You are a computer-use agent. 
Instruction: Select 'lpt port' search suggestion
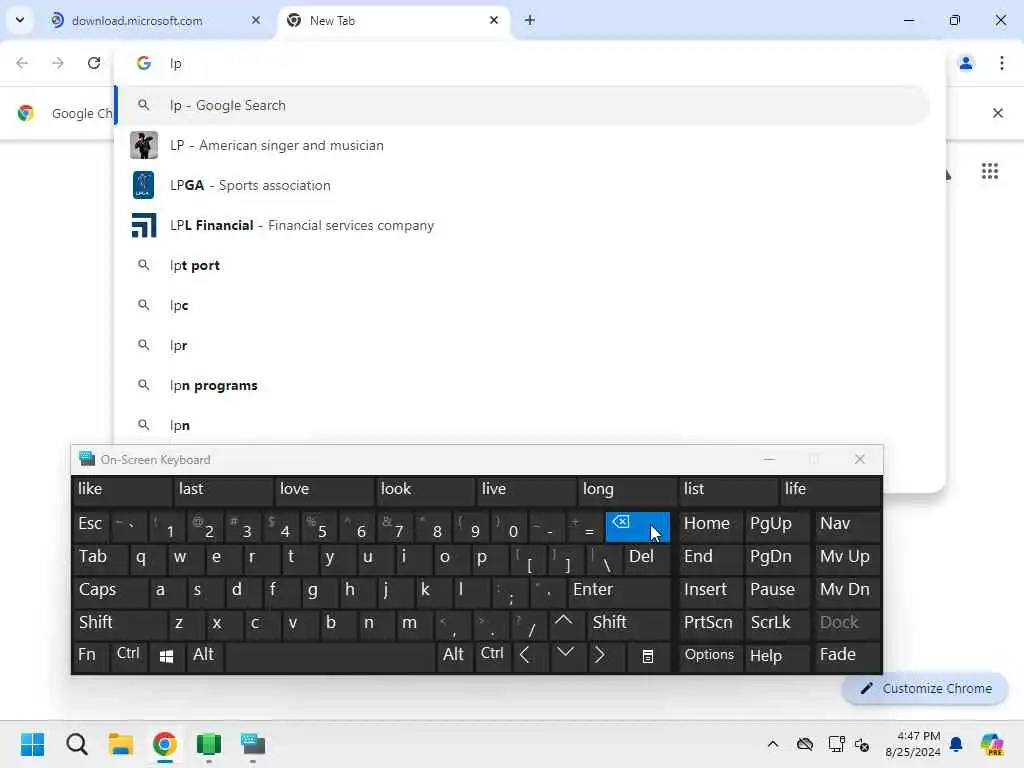(x=522, y=265)
